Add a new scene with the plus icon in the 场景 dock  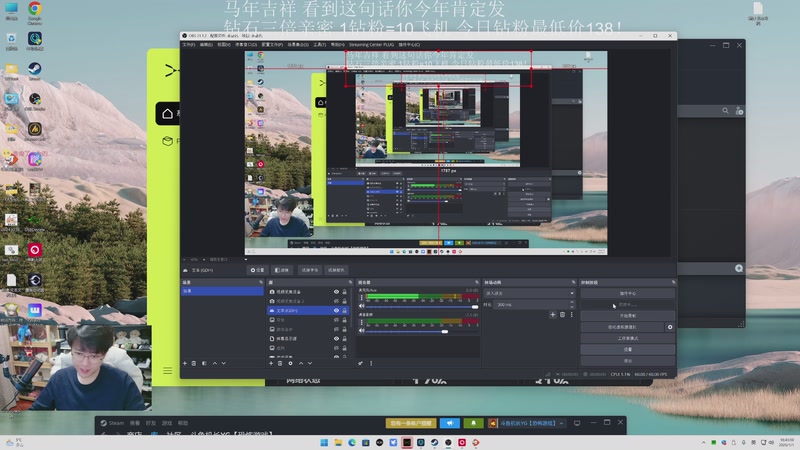point(185,363)
